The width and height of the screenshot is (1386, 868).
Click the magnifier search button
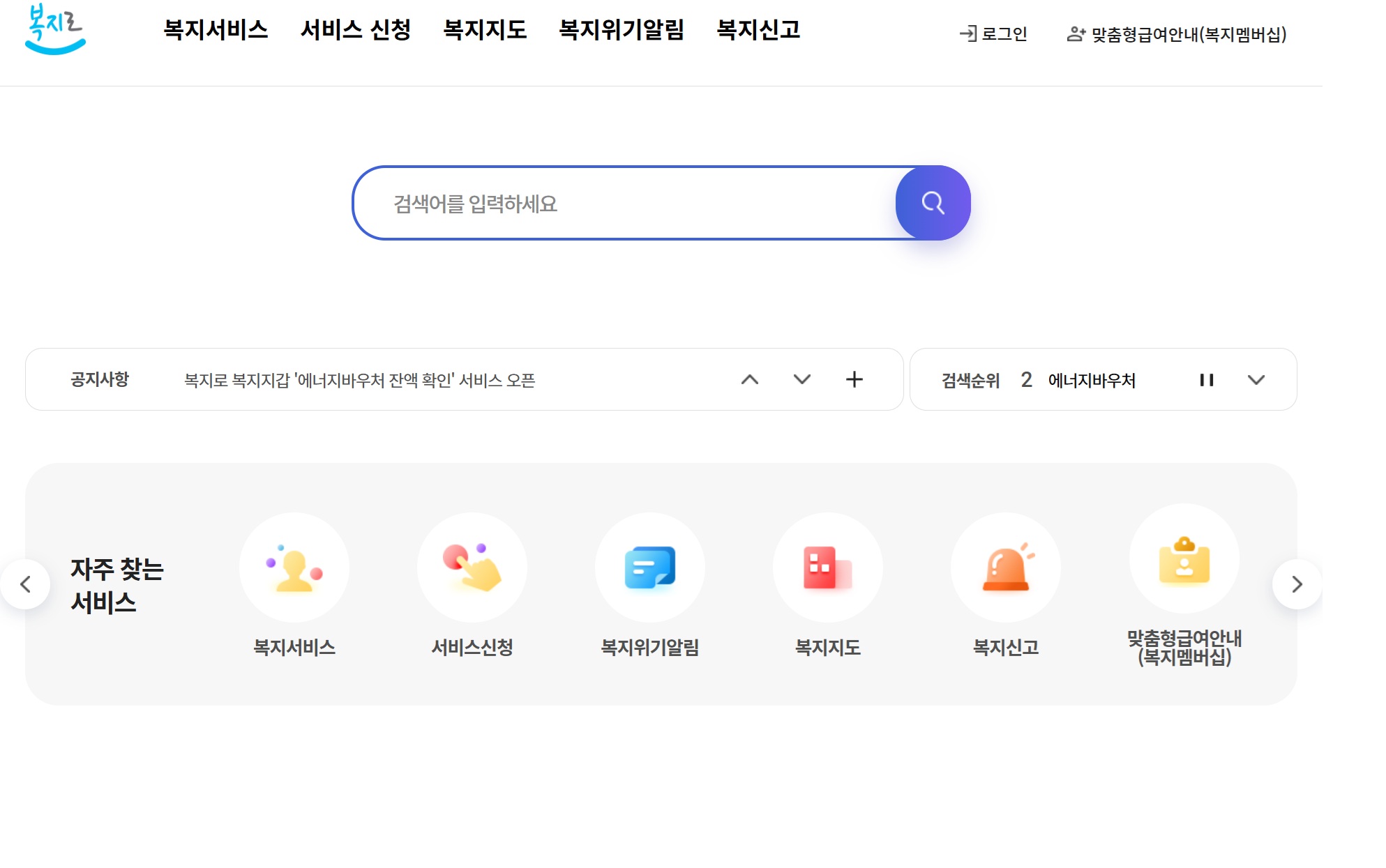[x=933, y=203]
